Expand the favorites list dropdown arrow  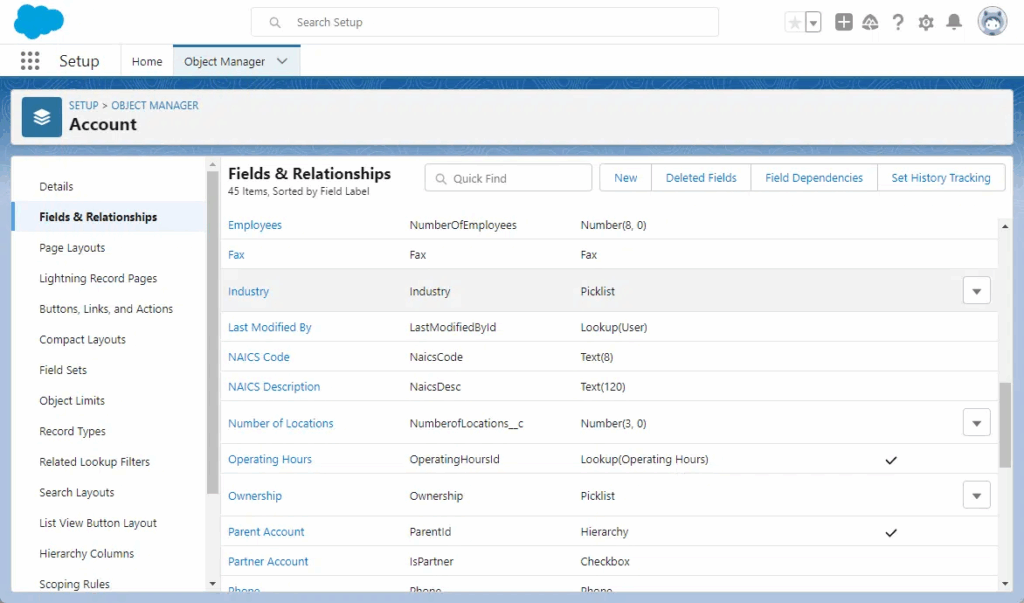[x=813, y=22]
